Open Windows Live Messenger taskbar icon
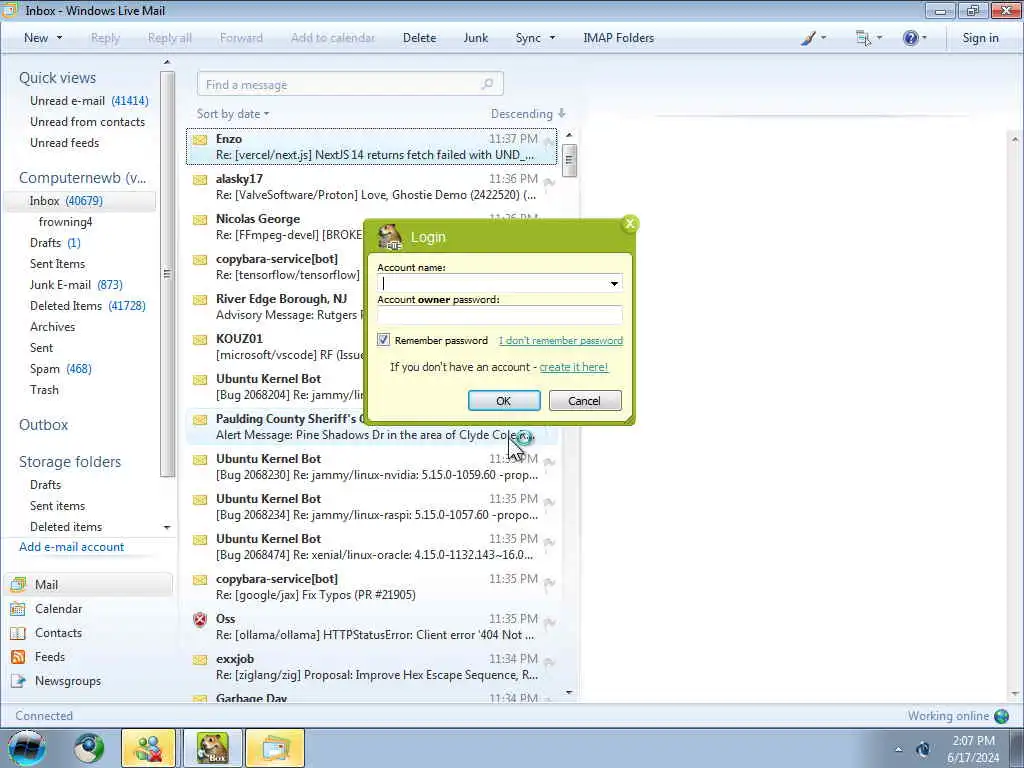This screenshot has width=1024, height=768. (x=148, y=748)
